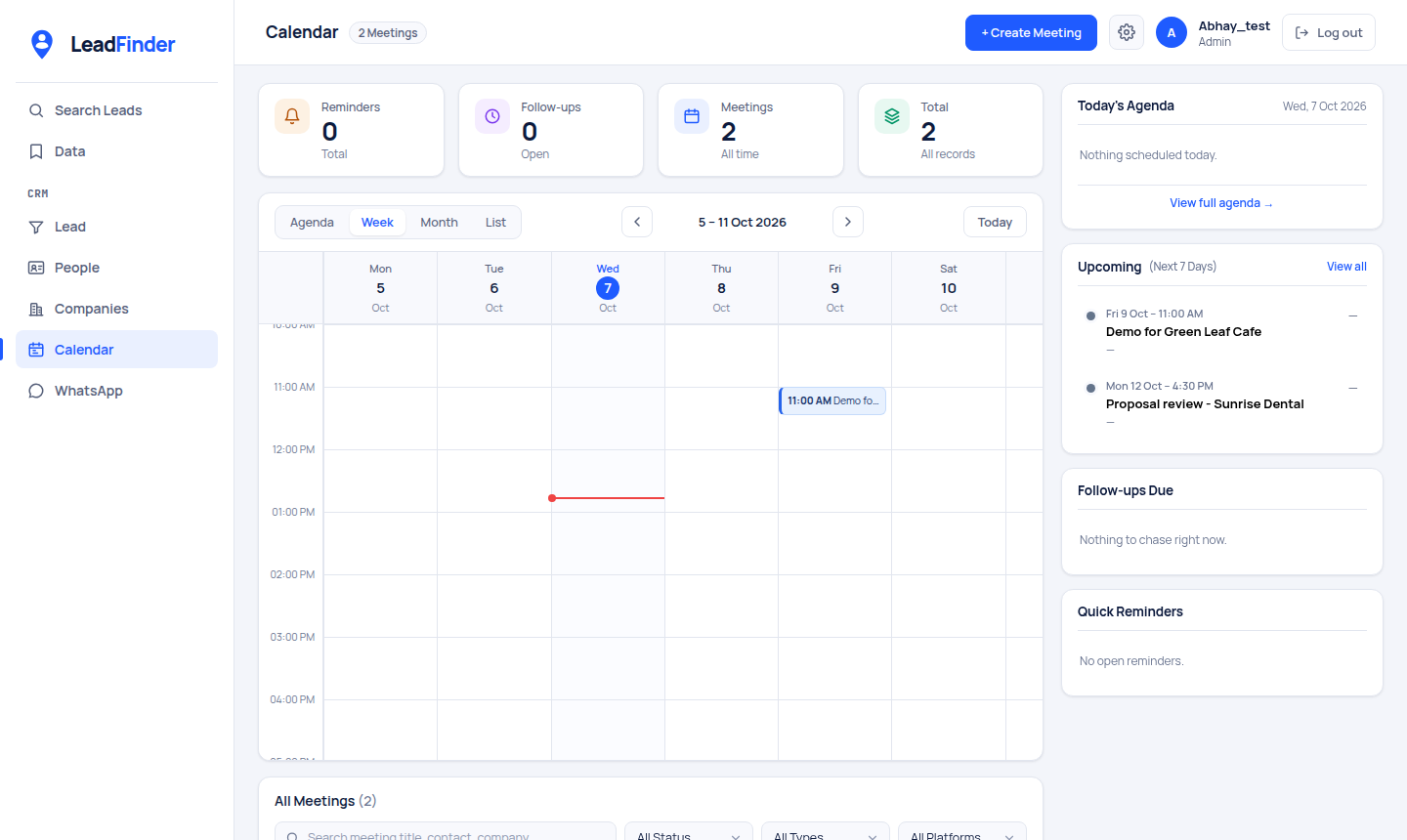Click the user avatar A
The width and height of the screenshot is (1407, 840).
pyautogui.click(x=1172, y=32)
